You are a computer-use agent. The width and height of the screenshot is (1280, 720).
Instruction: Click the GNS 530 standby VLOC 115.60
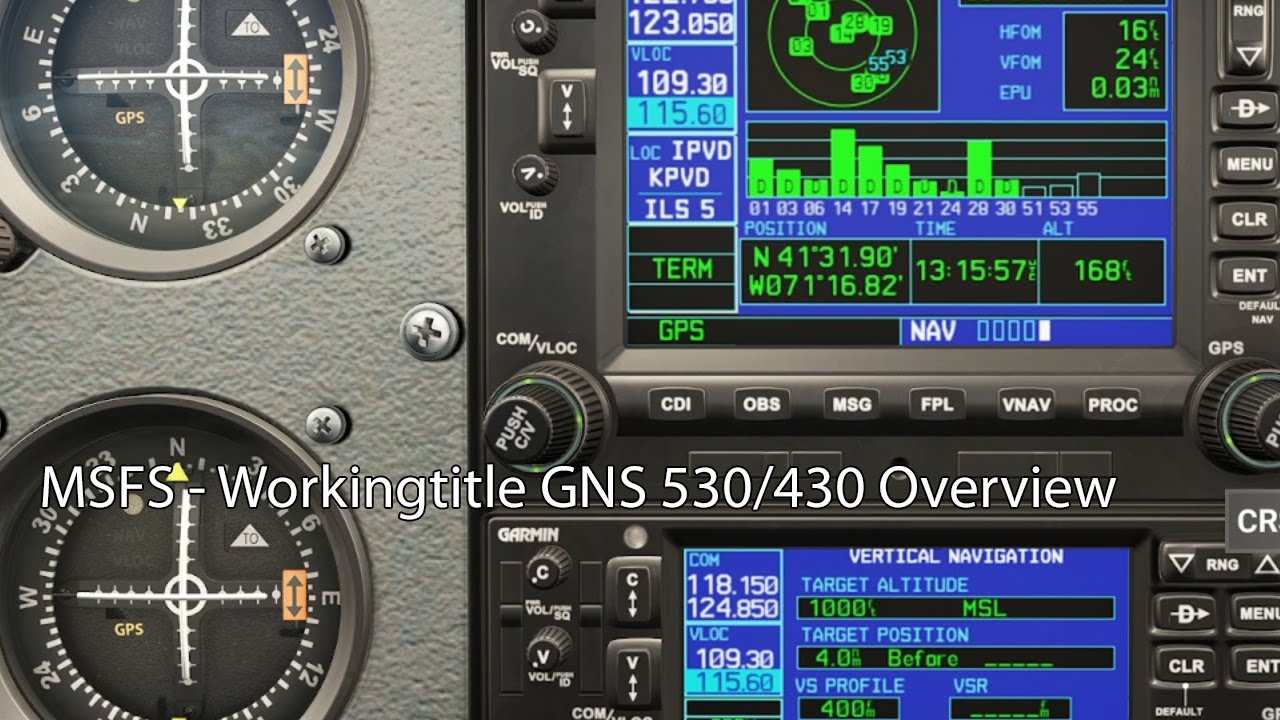coord(682,114)
